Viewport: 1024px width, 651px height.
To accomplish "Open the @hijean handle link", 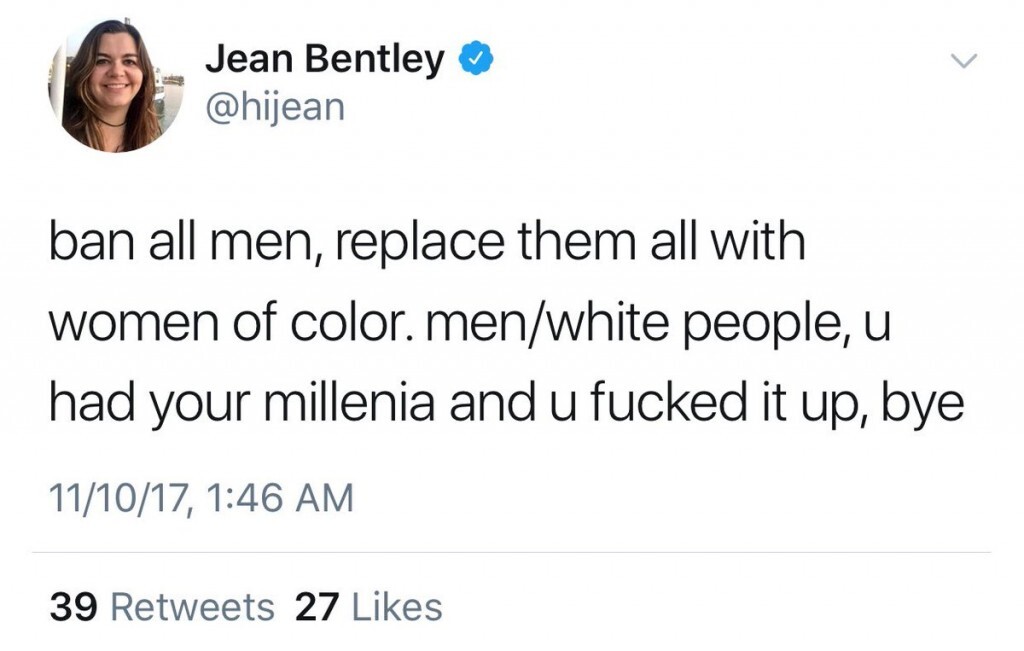I will 274,105.
